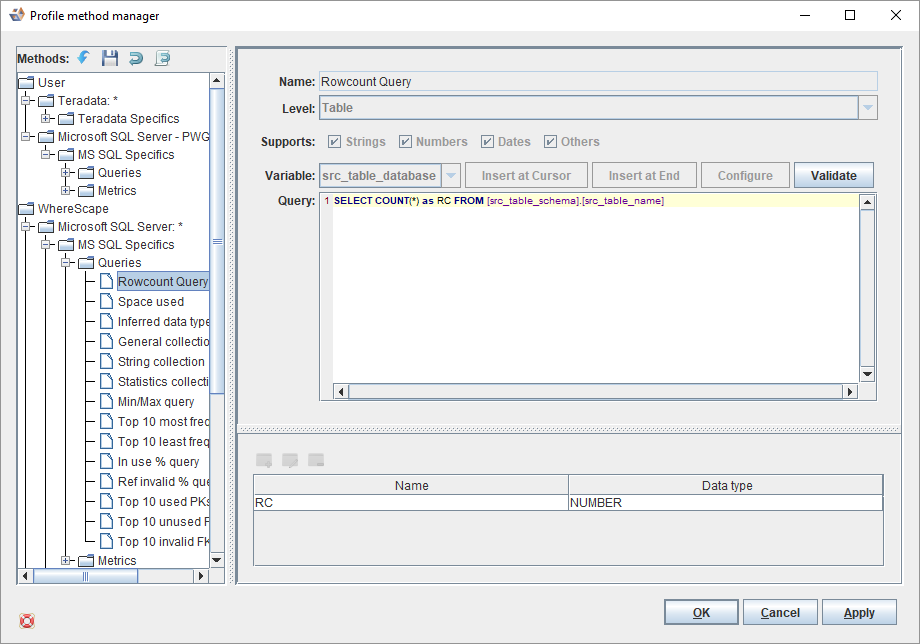Click the Data type column header

[726, 485]
